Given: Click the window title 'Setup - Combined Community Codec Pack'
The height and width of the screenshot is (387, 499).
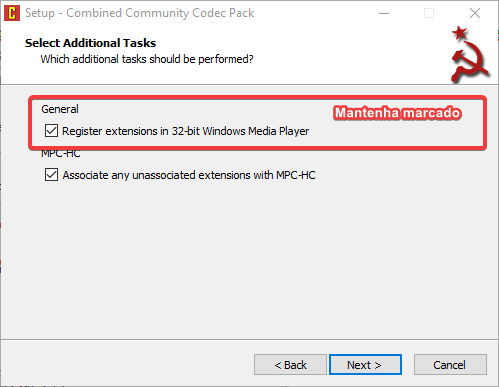Looking at the screenshot, I should (x=140, y=13).
